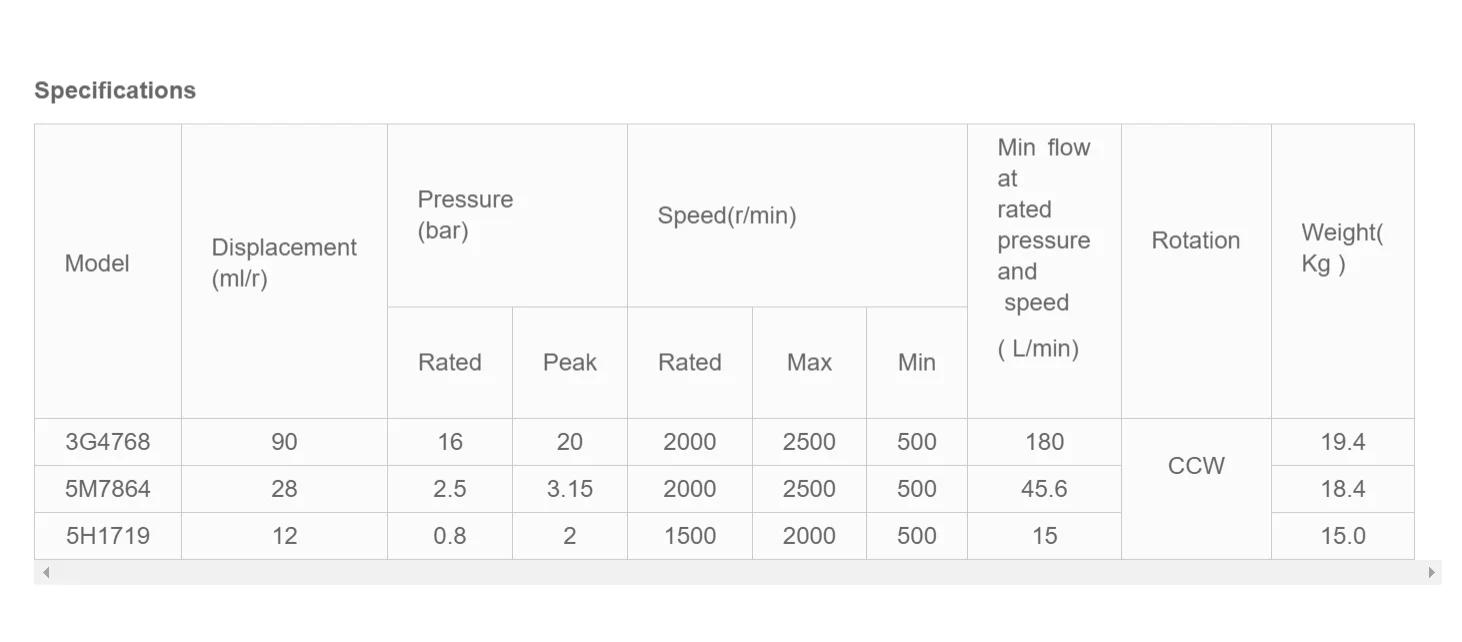Click the Specifications heading

coord(115,91)
